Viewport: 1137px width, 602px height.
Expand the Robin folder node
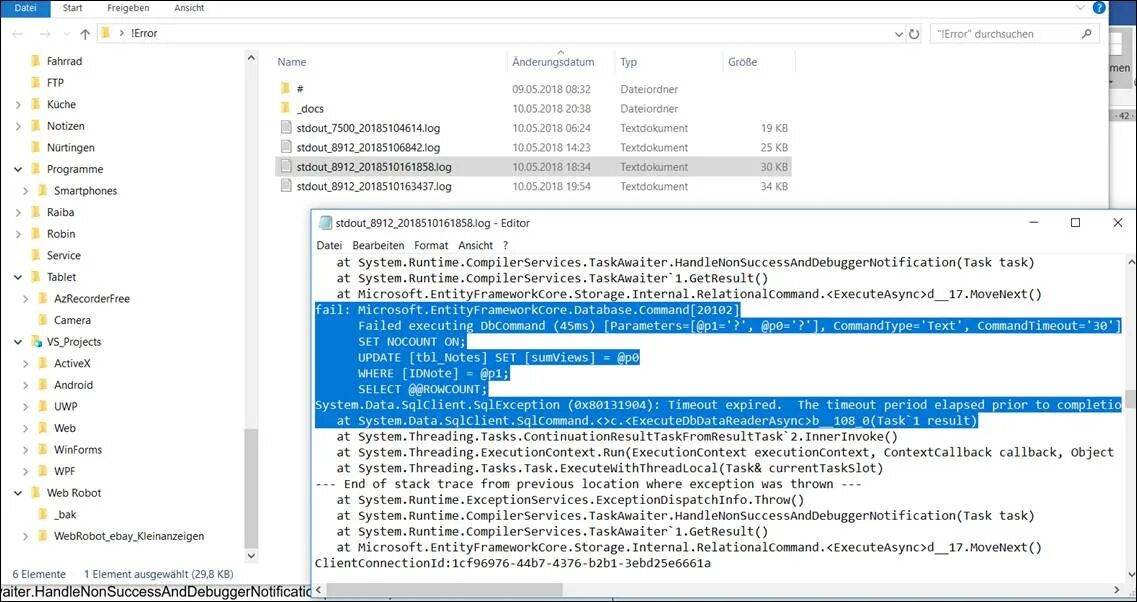18,234
